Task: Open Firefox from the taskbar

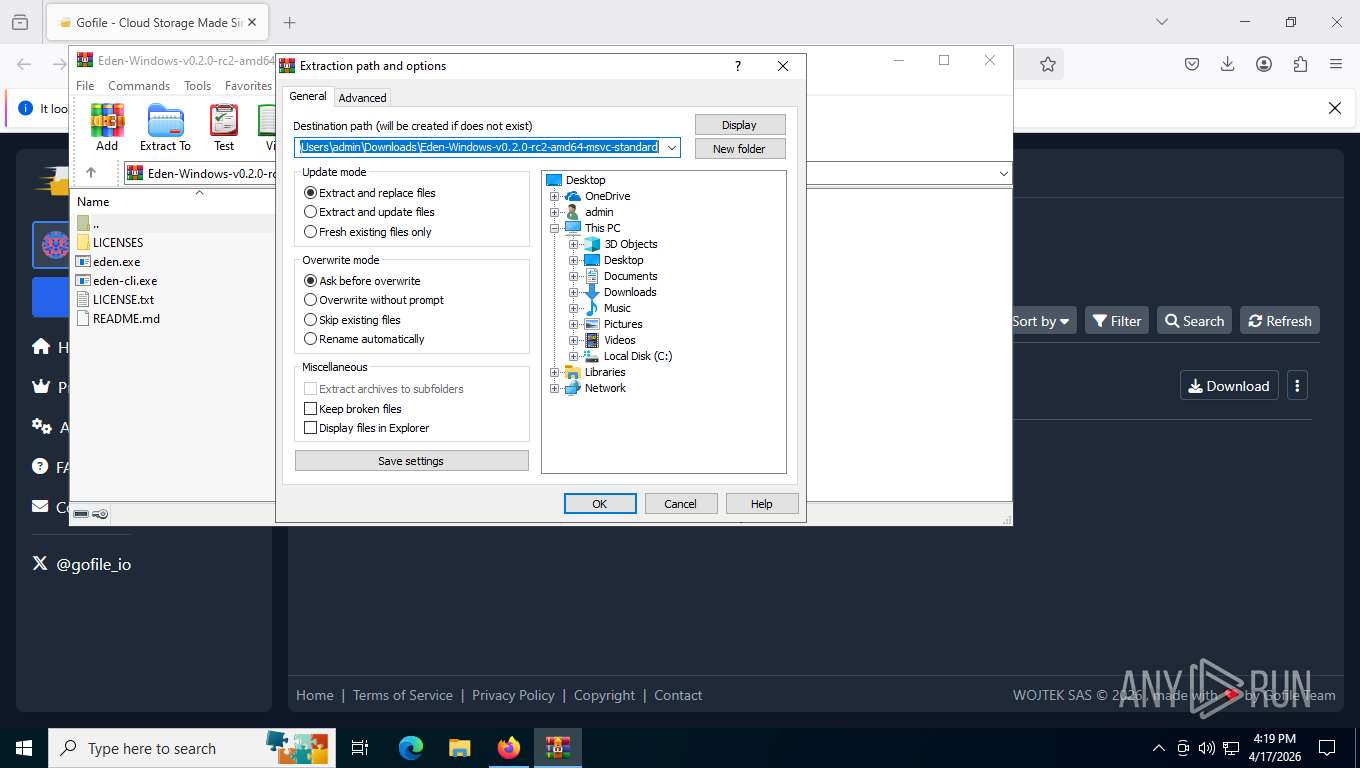Action: pos(509,748)
